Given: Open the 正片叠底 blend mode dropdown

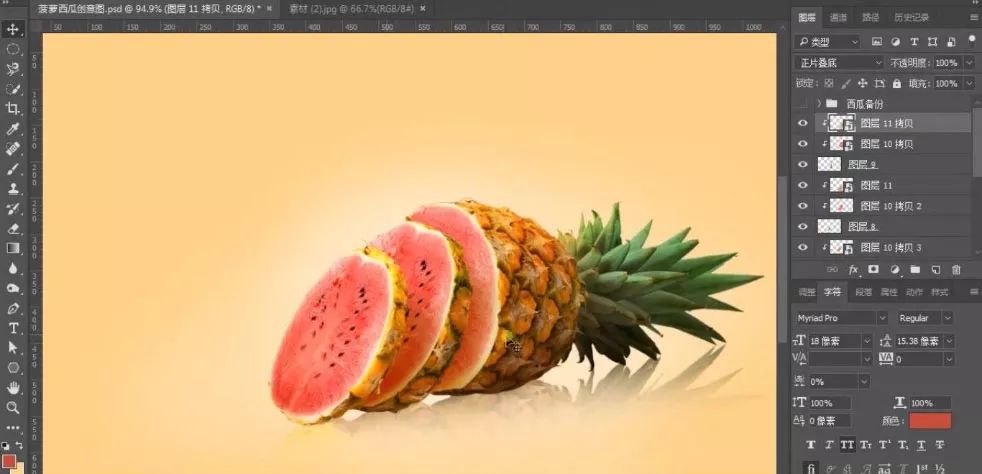Looking at the screenshot, I should [x=840, y=63].
